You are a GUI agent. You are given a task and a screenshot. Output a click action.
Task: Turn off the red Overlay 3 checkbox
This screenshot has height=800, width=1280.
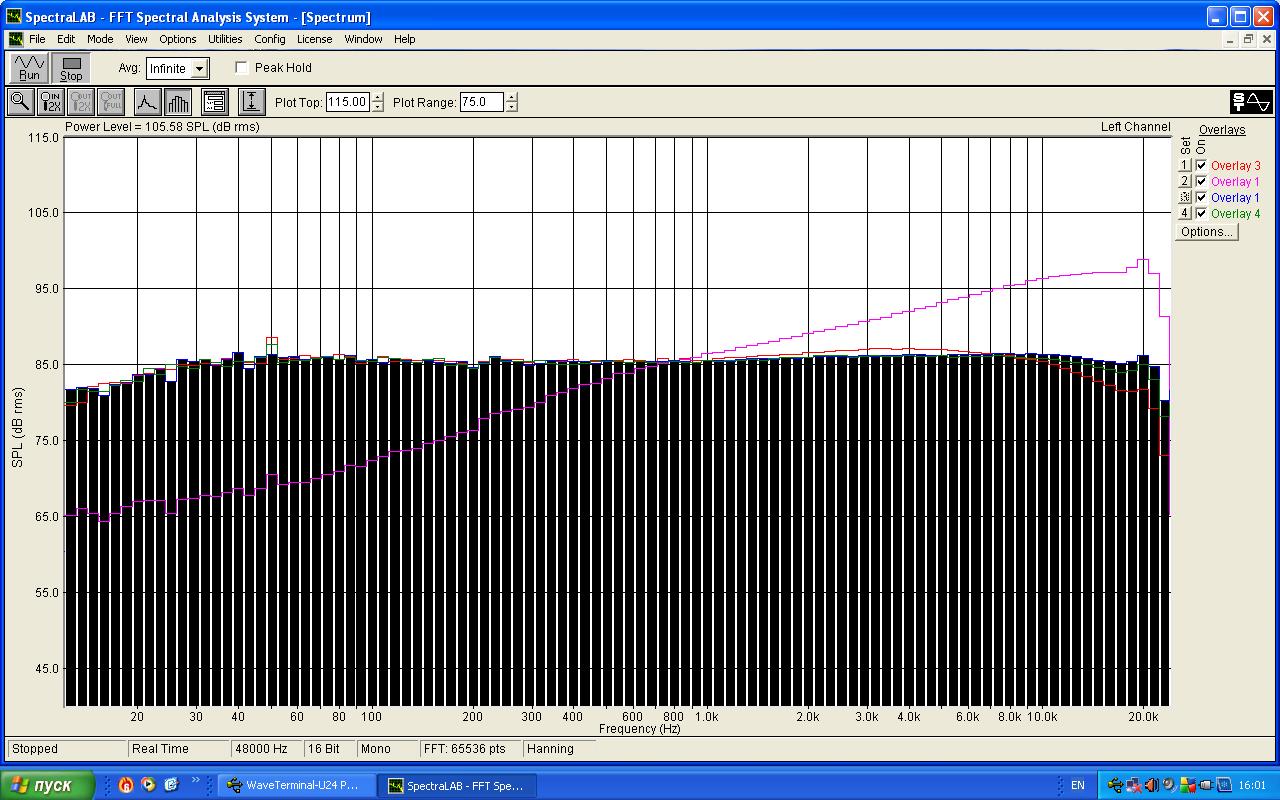click(1201, 166)
